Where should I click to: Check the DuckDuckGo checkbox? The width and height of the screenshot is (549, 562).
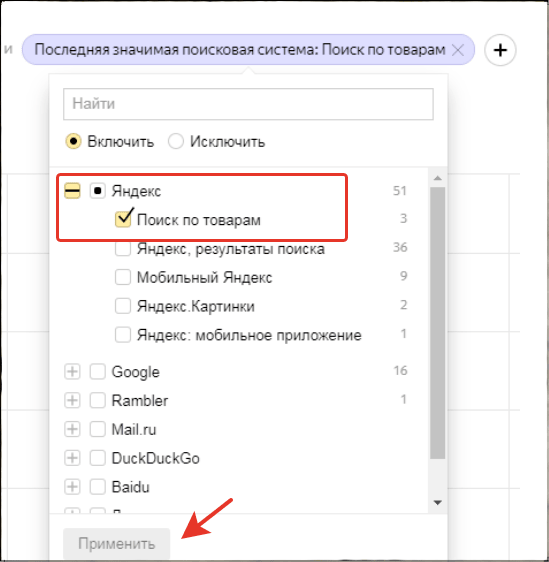click(97, 458)
